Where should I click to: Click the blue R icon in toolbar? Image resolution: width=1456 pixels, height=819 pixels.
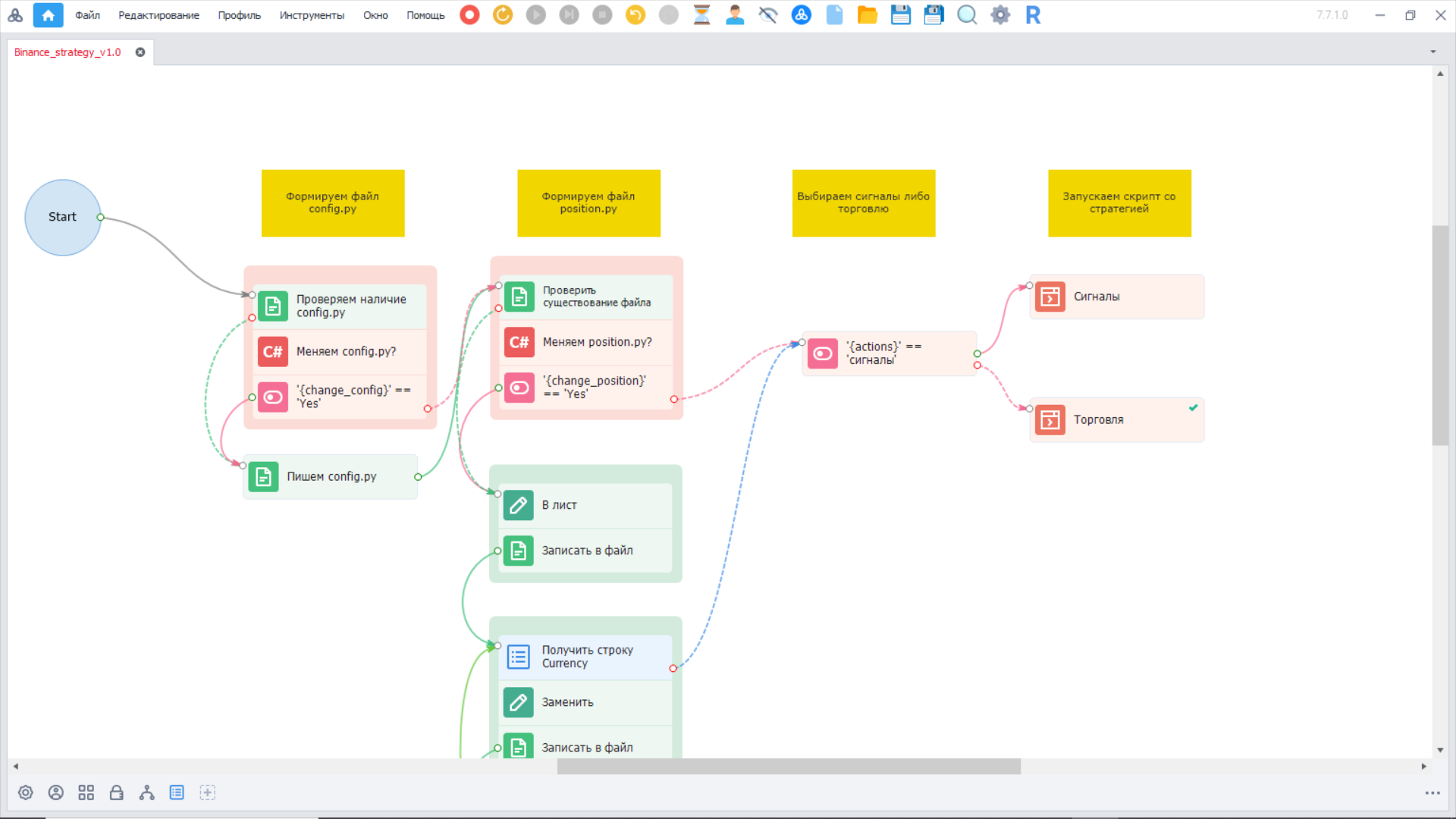point(1033,15)
